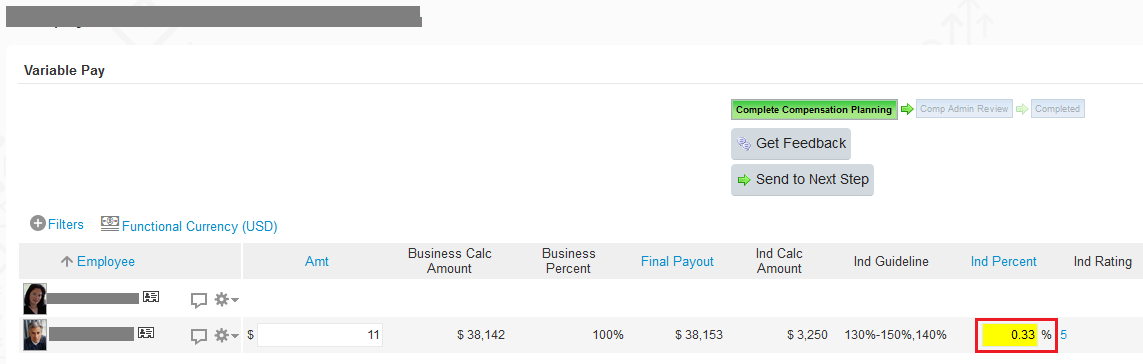Sort by Final Payout column header

coord(677,261)
